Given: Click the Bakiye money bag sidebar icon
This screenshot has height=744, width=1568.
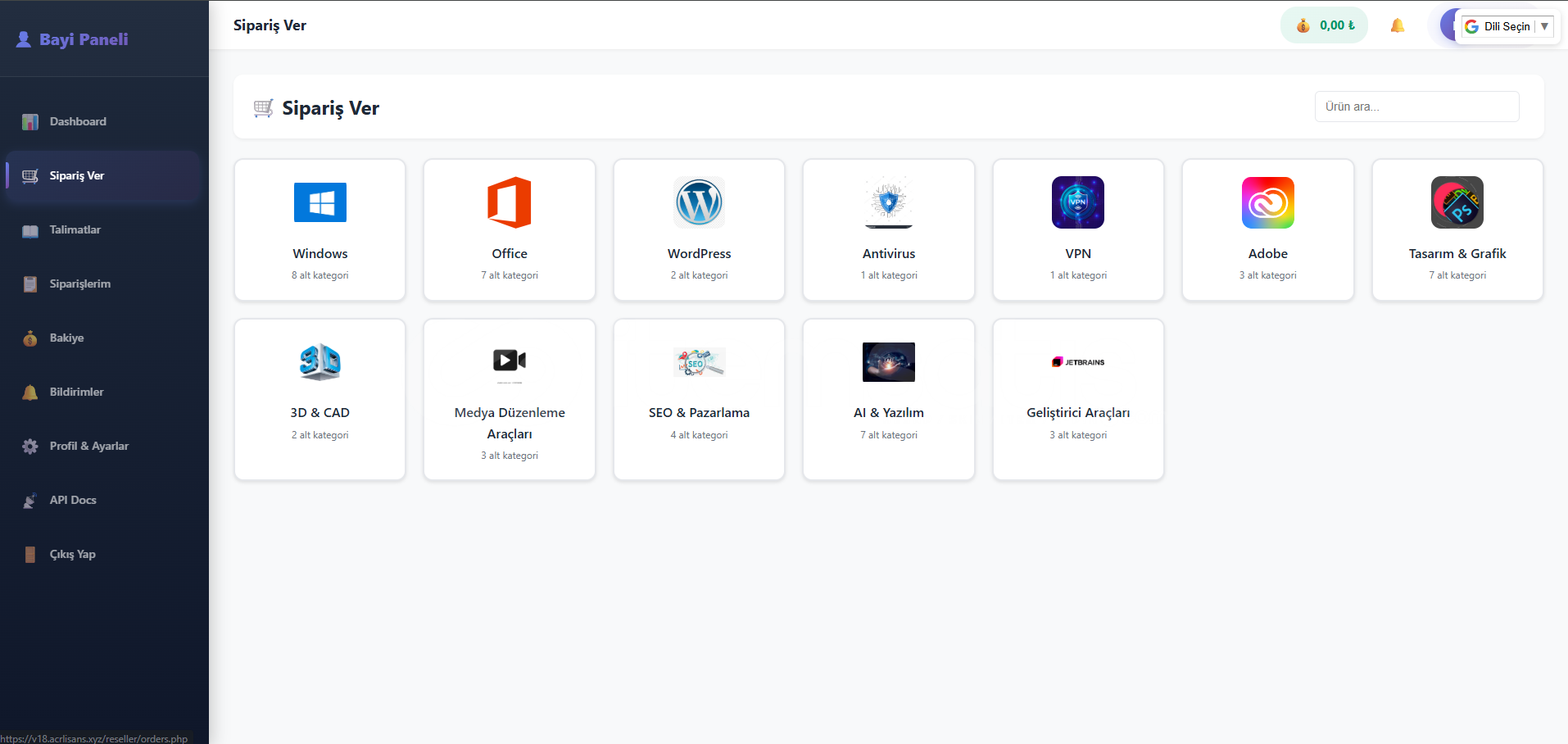Looking at the screenshot, I should (x=30, y=338).
